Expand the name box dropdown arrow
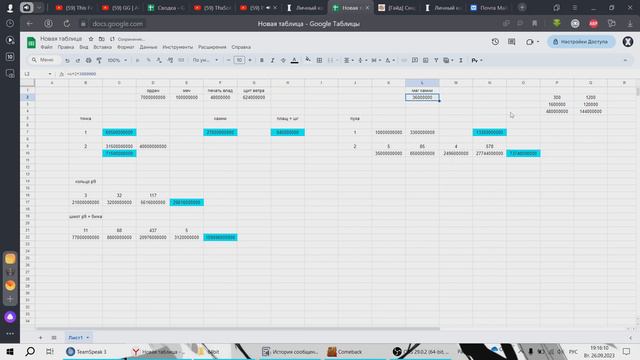This screenshot has height=360, width=640. click(x=50, y=74)
